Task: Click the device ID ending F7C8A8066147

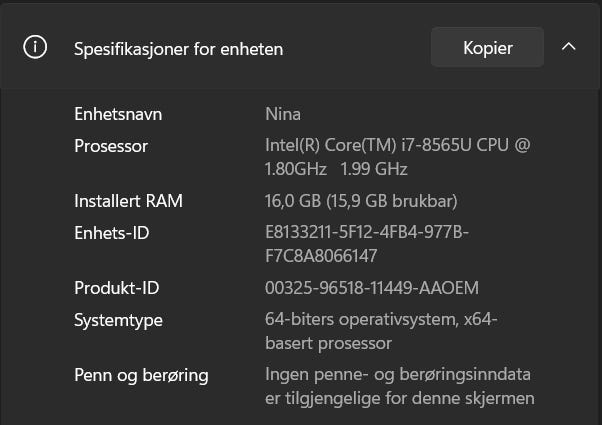Action: (x=321, y=256)
